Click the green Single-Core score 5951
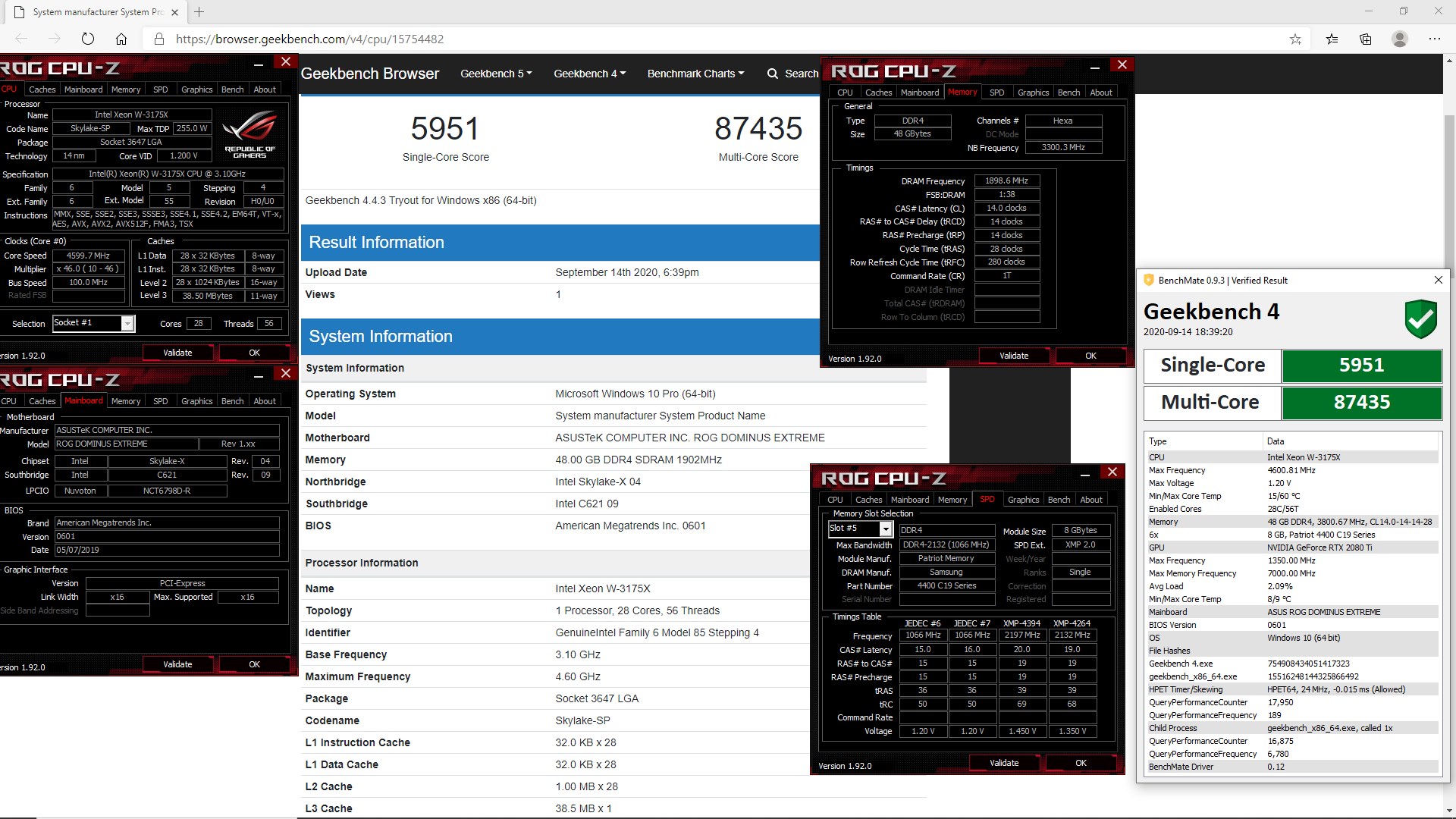The width and height of the screenshot is (1456, 819). pos(1361,366)
